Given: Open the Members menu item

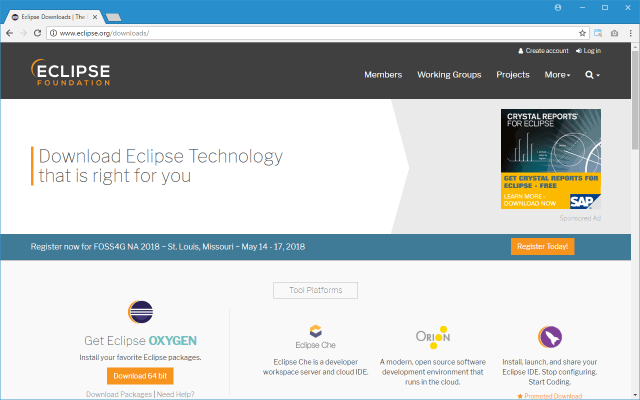Looking at the screenshot, I should point(383,75).
